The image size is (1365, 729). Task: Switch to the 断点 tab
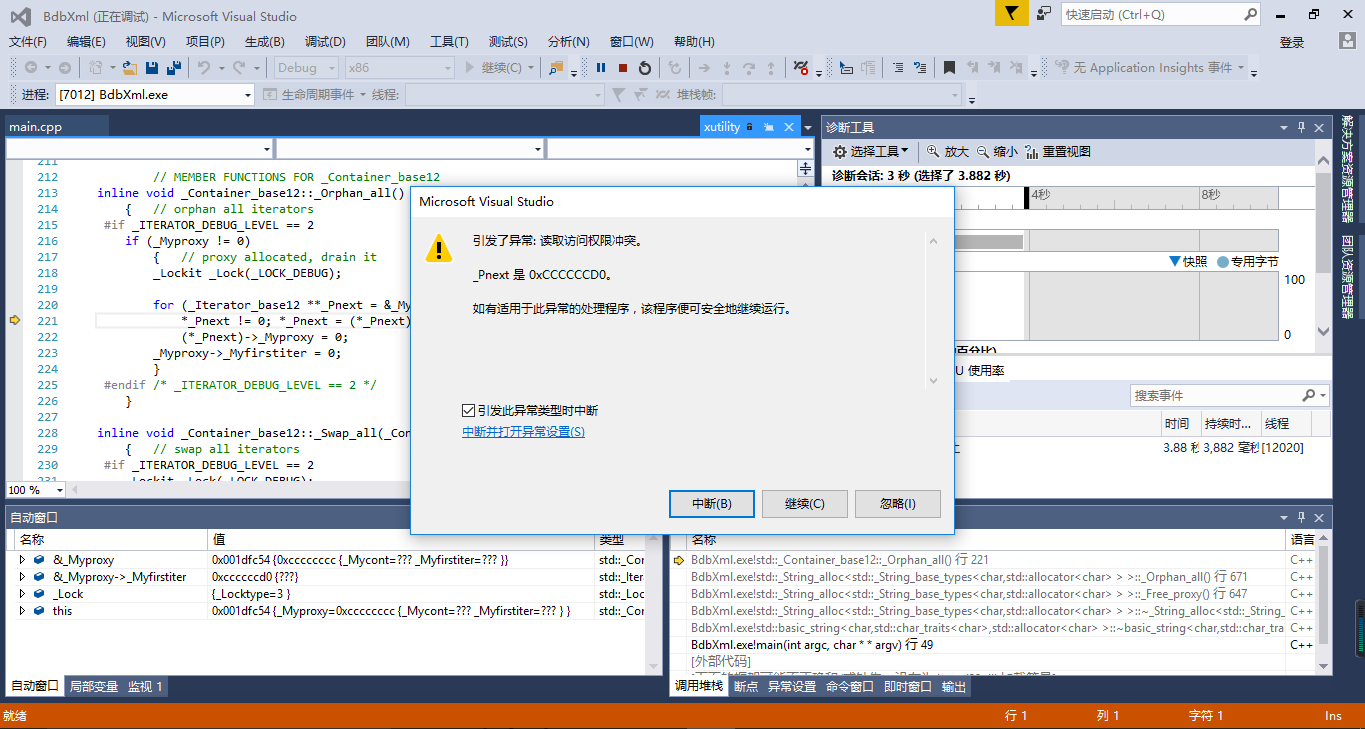746,687
